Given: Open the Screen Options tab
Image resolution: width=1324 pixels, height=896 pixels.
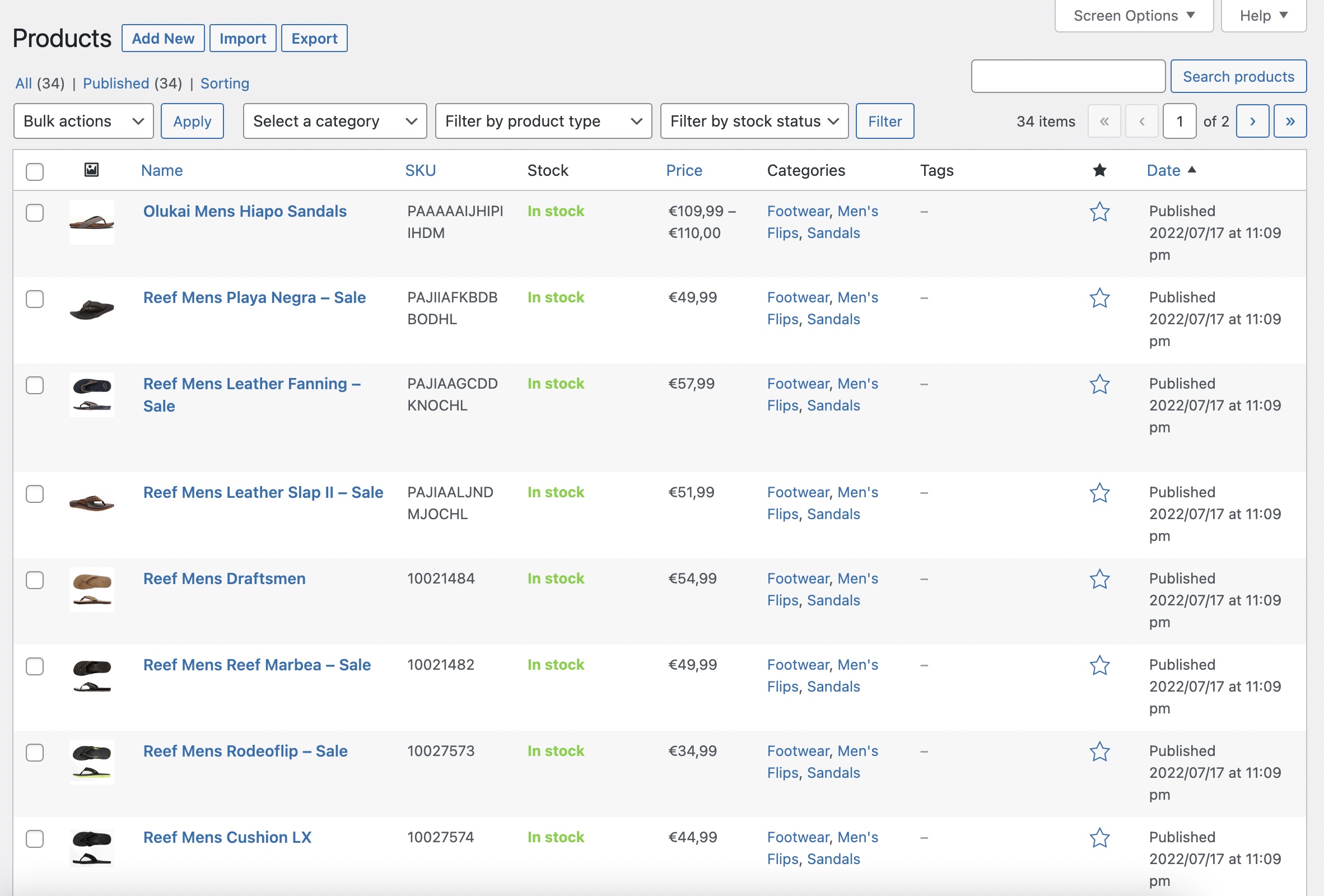Looking at the screenshot, I should (x=1132, y=15).
